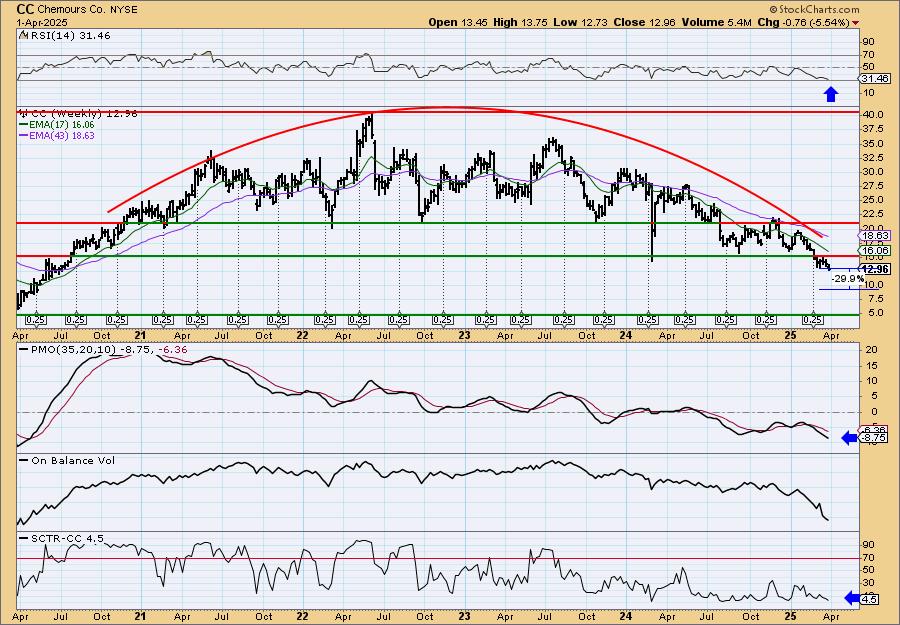Select the "On Balance Vol" panel label
The width and height of the screenshot is (900, 625).
coord(65,460)
